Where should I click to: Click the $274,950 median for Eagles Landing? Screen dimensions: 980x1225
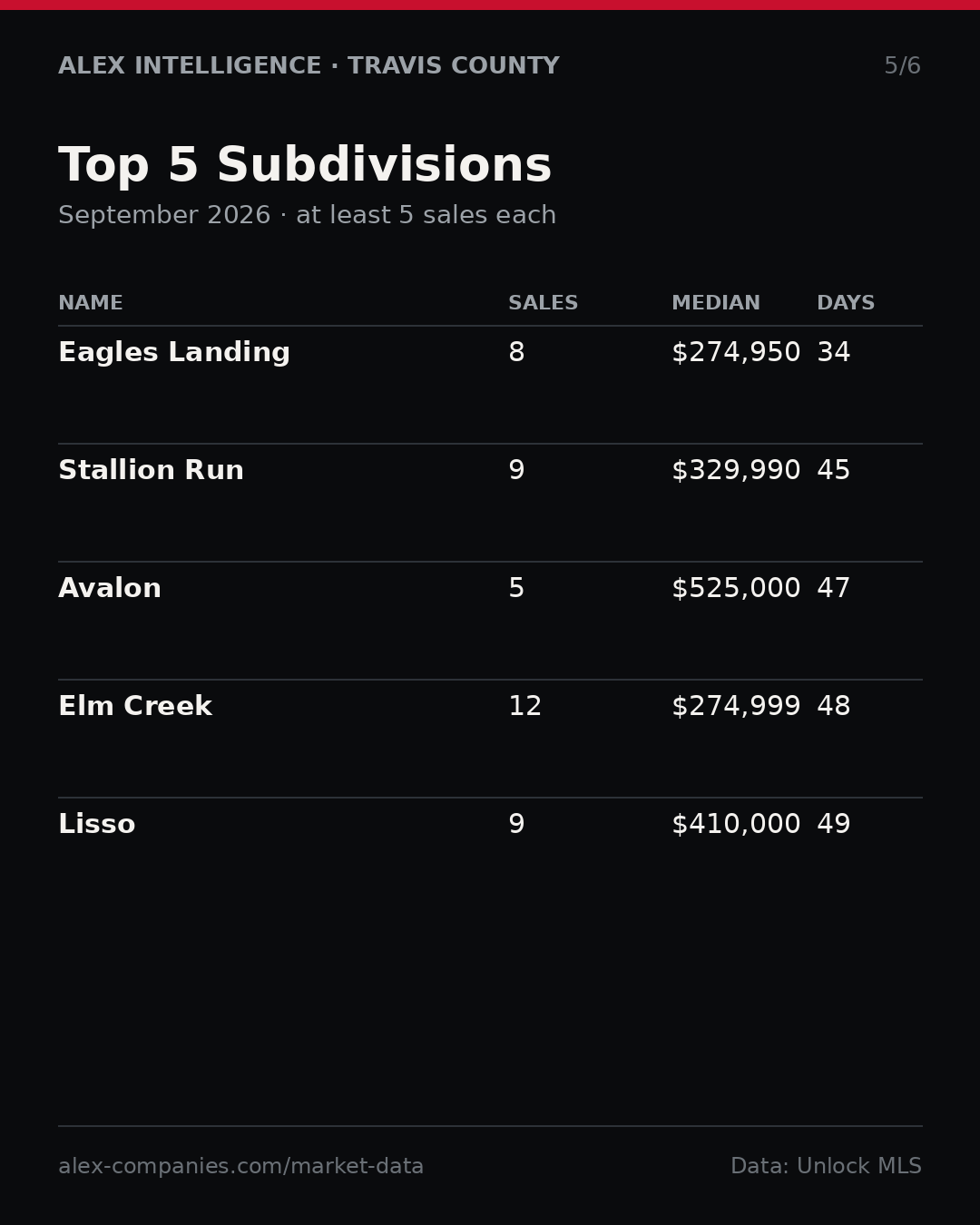click(x=736, y=353)
